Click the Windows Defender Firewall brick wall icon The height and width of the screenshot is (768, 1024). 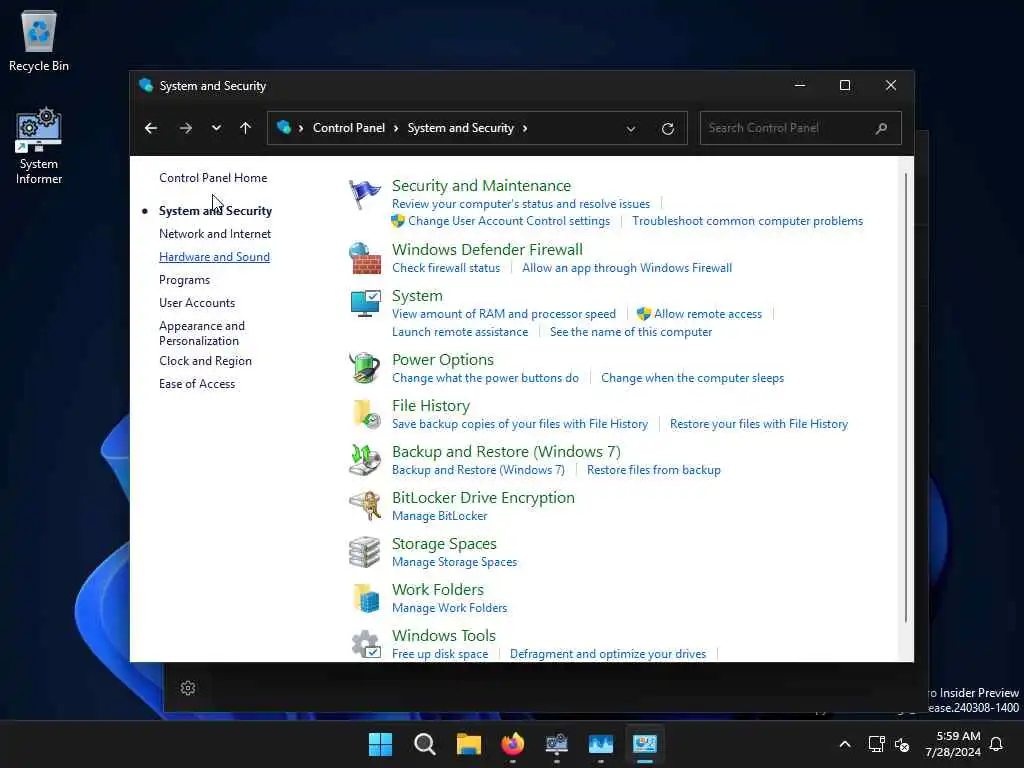pyautogui.click(x=364, y=258)
